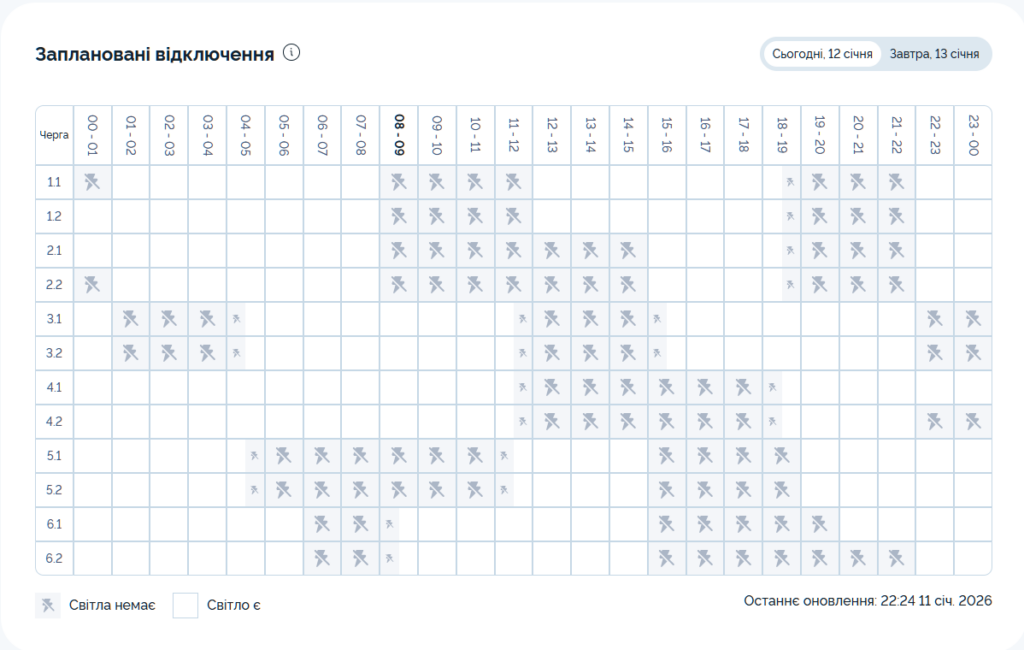Click outage icon for queue 4.2 at 23-00
1024x650 pixels.
tap(973, 421)
